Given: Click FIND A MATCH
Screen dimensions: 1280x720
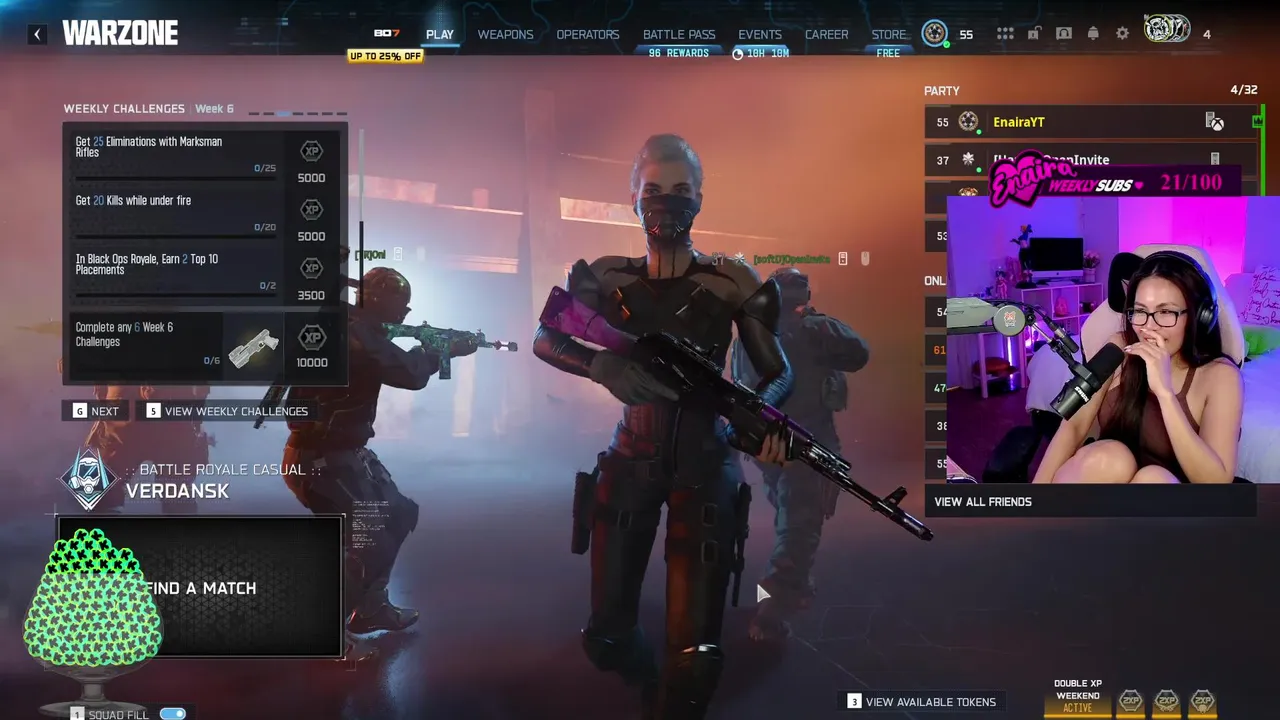Looking at the screenshot, I should tap(200, 588).
